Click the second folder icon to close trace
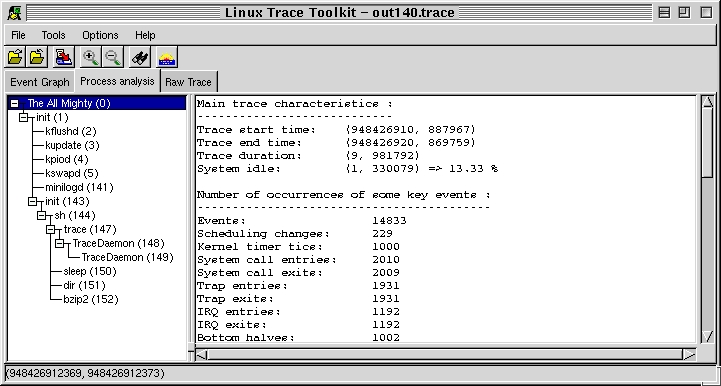Screen dimensions: 721x386 pos(37,58)
